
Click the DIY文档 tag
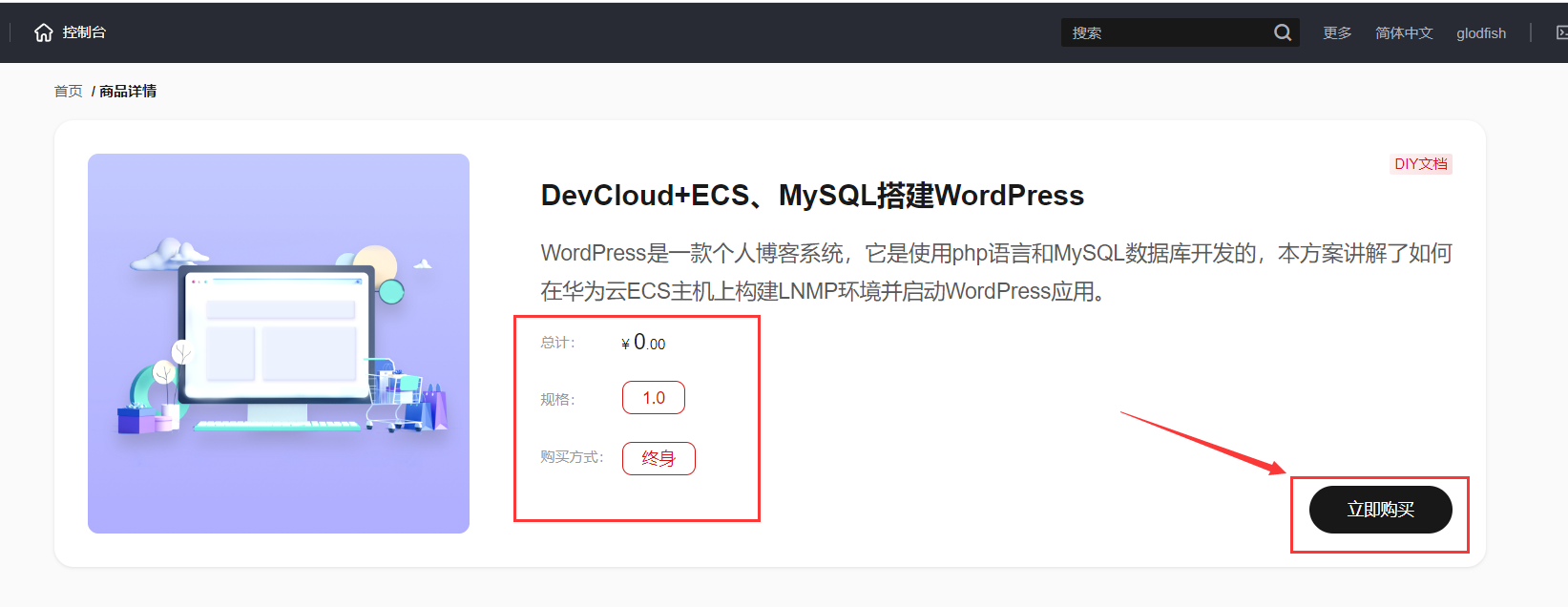tap(1421, 164)
